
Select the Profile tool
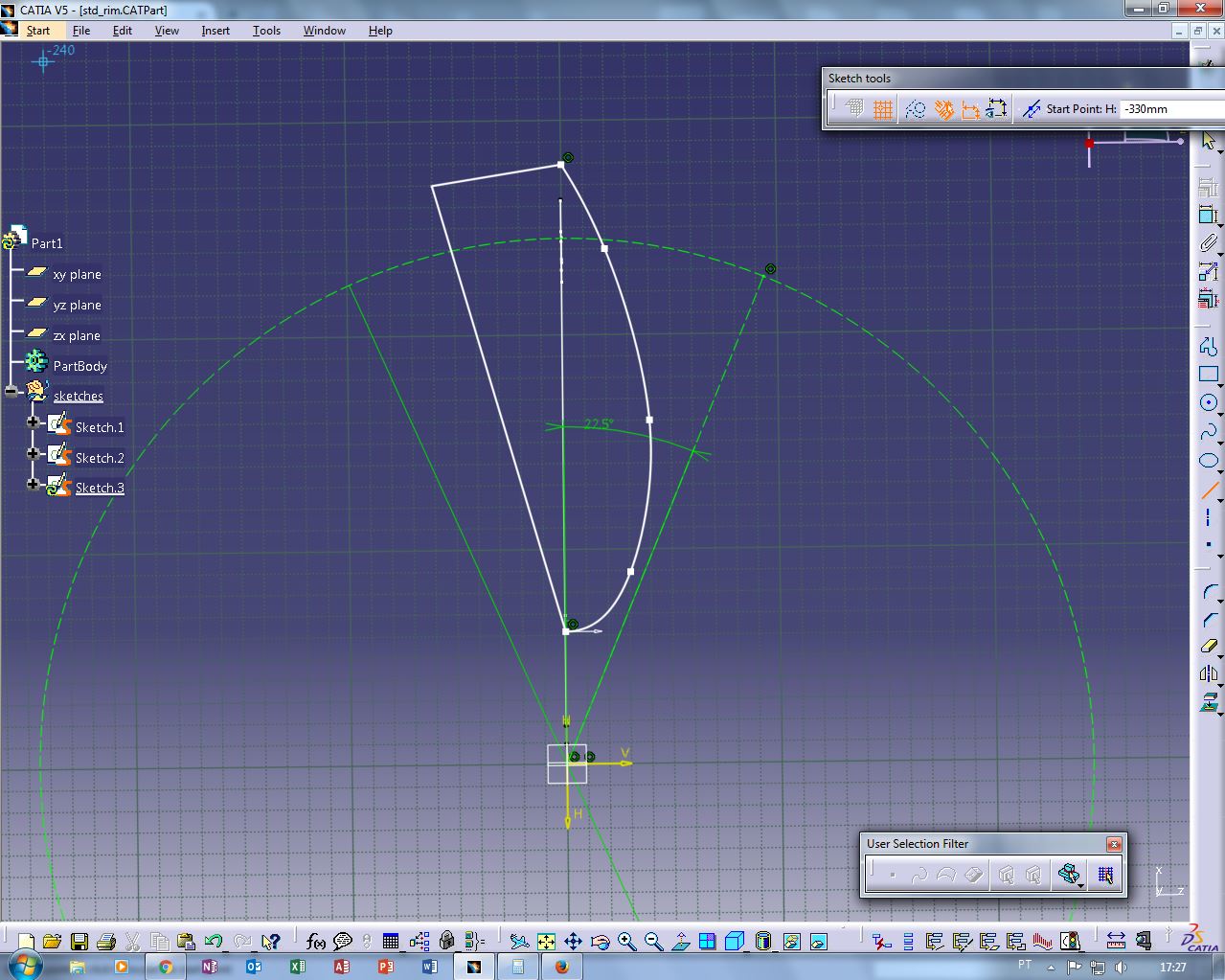pyautogui.click(x=1208, y=347)
